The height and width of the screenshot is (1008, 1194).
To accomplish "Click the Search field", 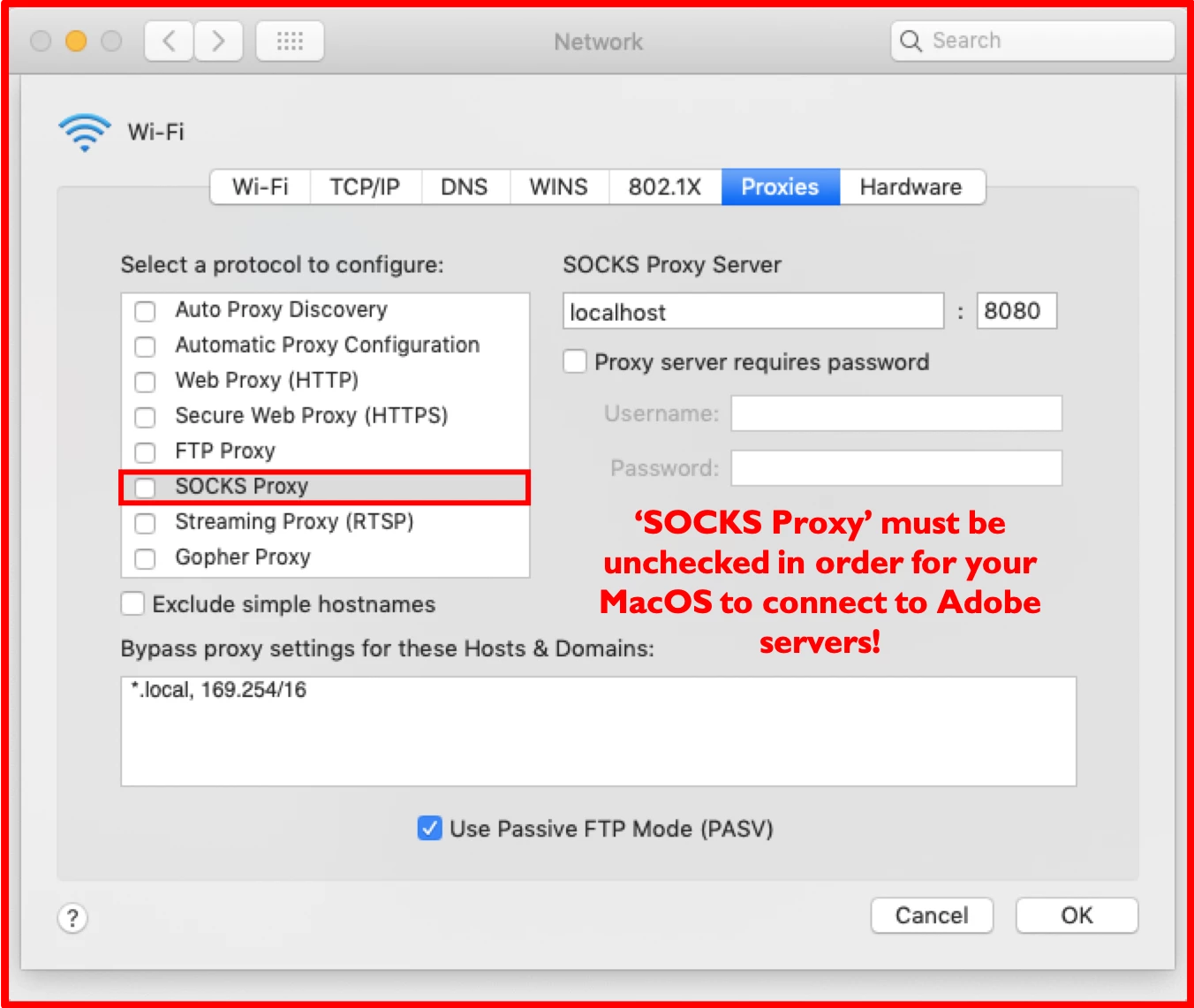I will (x=1032, y=41).
